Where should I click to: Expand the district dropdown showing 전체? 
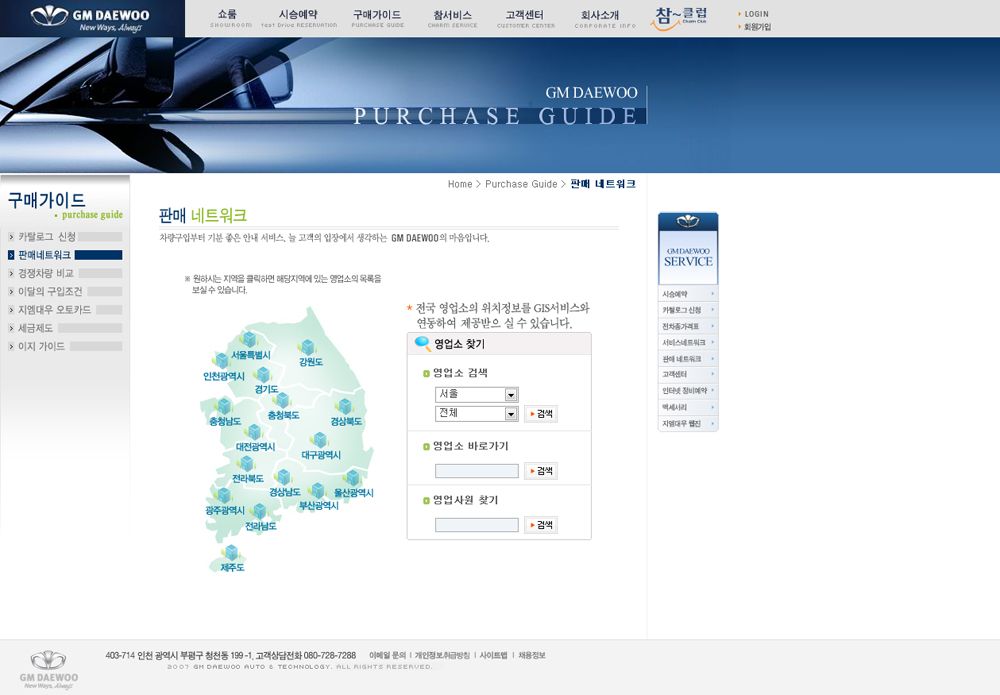point(476,414)
